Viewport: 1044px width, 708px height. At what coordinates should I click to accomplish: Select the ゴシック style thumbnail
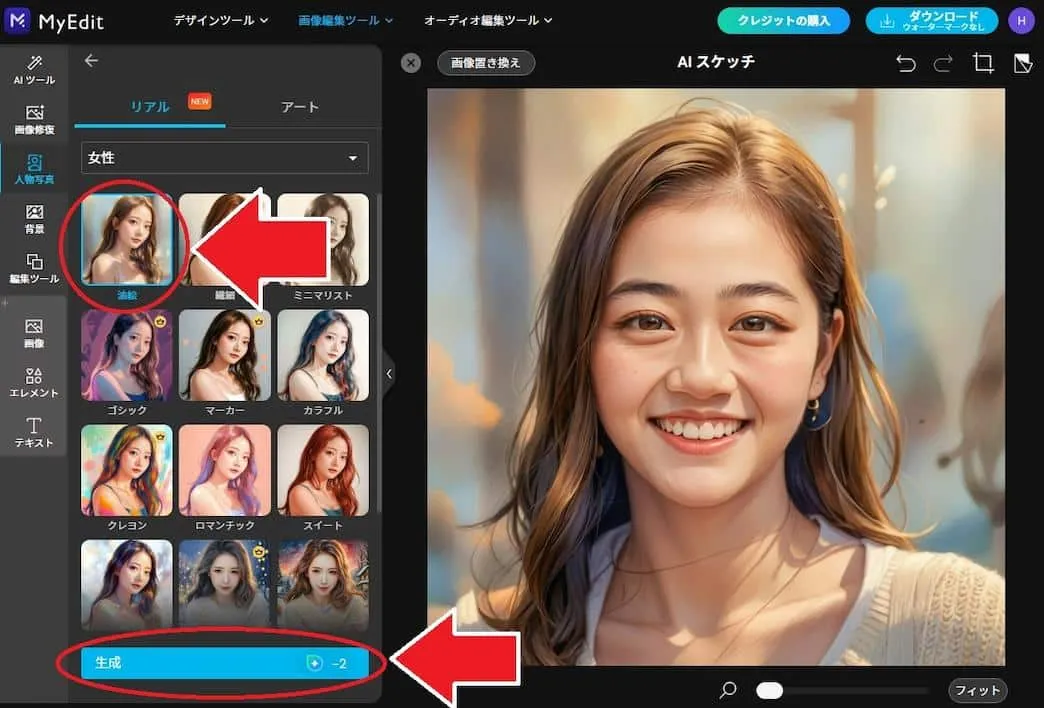pos(126,356)
